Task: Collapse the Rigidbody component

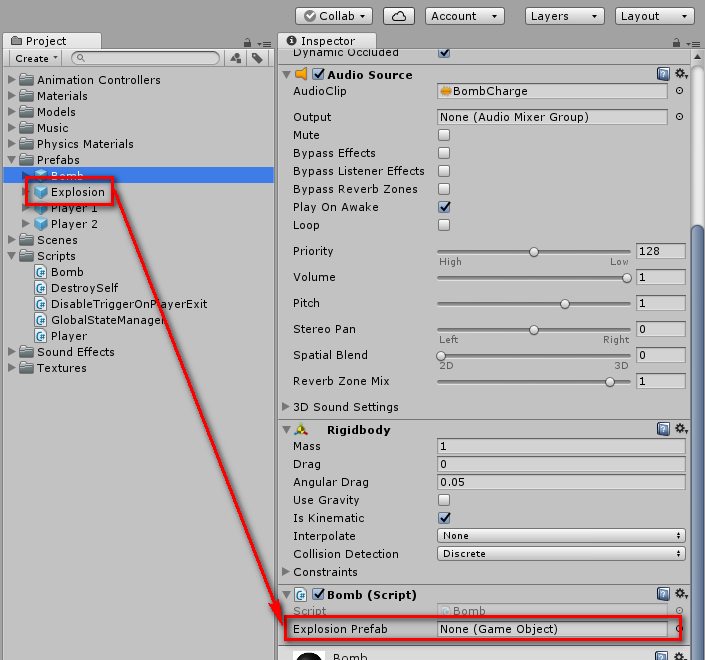Action: pyautogui.click(x=286, y=430)
